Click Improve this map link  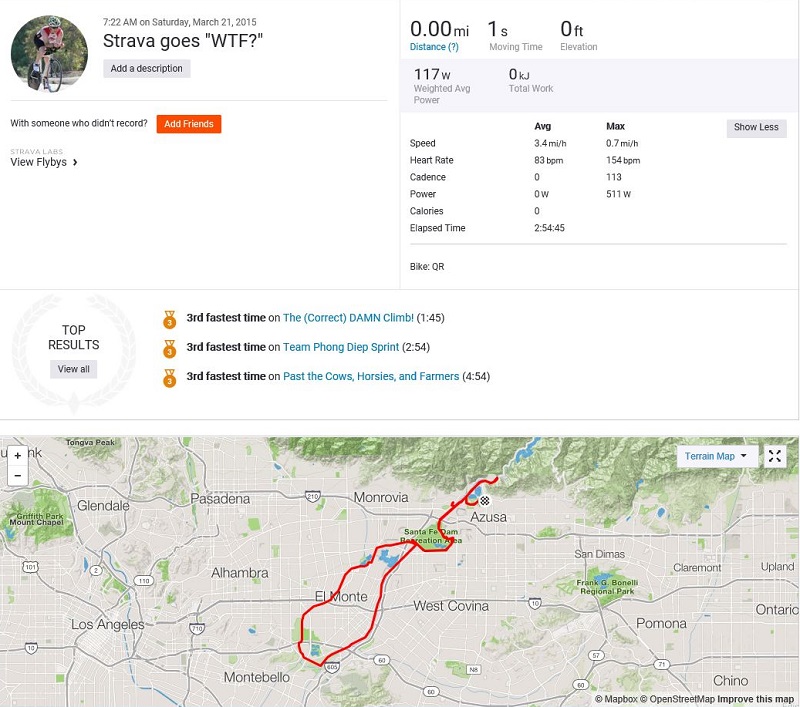(x=755, y=699)
